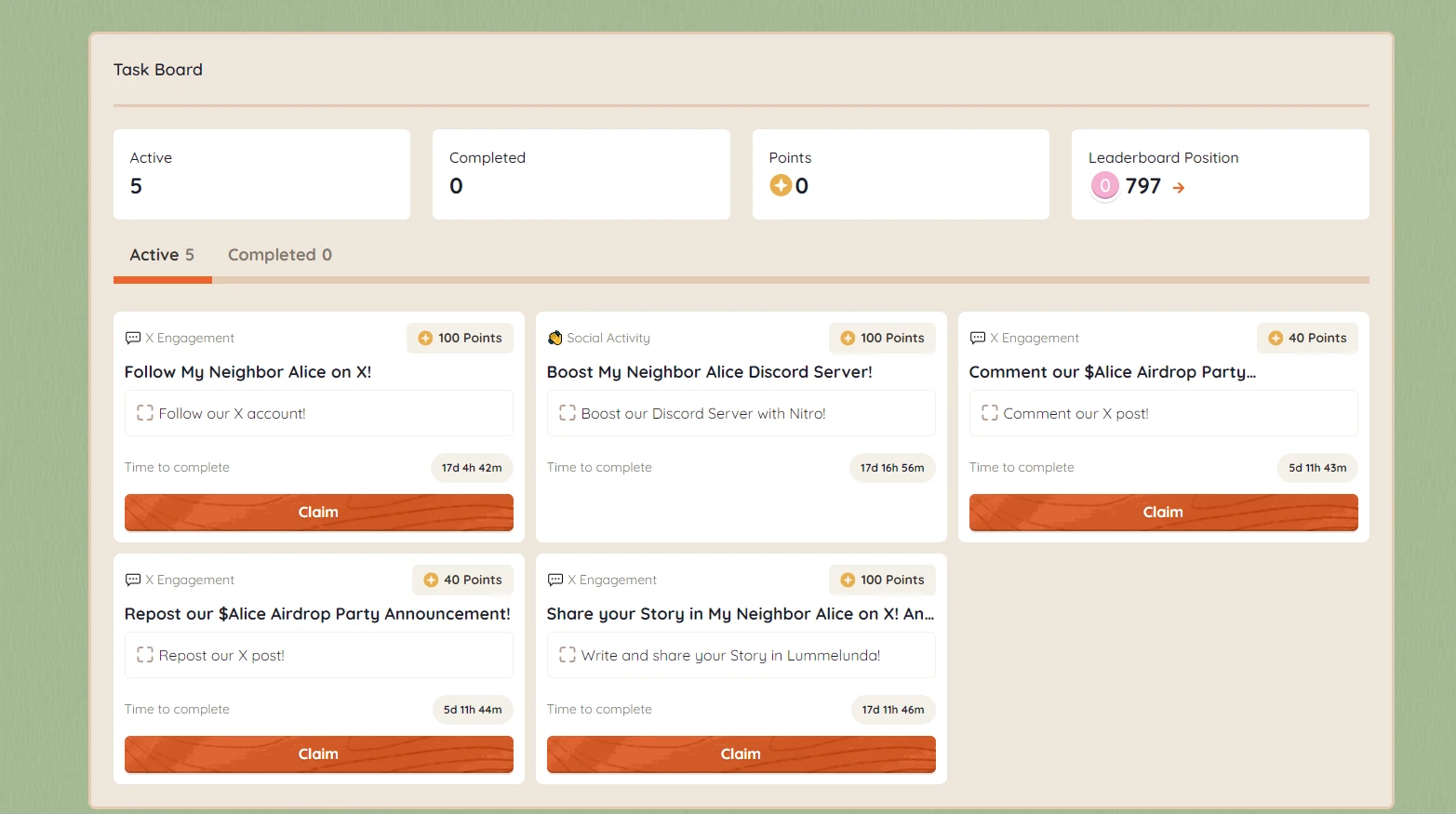Click the Social Activity hand icon
This screenshot has width=1456, height=814.
555,338
